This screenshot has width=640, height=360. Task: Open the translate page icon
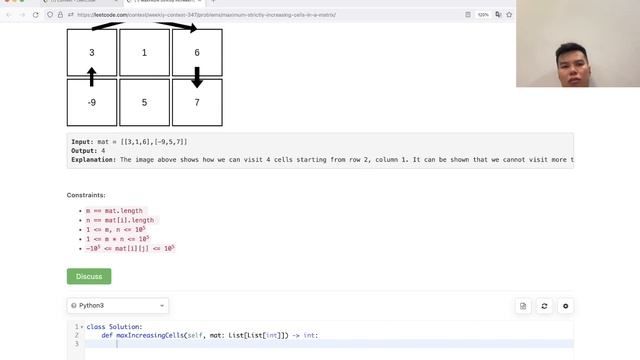tap(498, 15)
